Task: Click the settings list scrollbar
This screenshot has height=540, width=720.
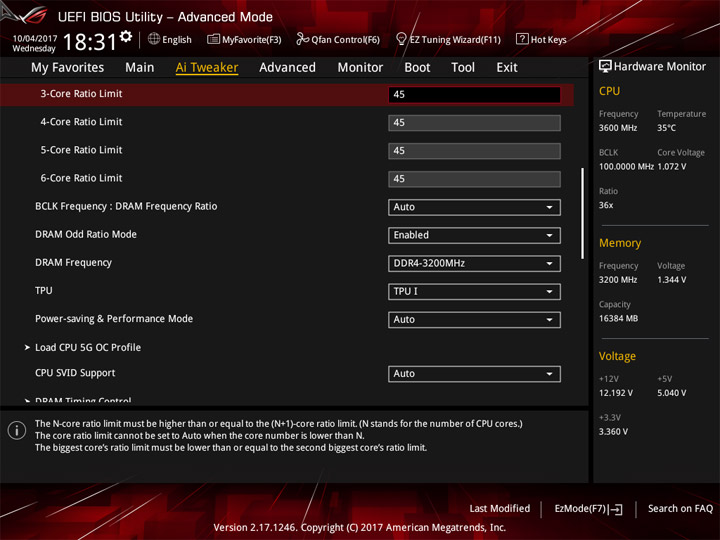Action: tap(583, 214)
